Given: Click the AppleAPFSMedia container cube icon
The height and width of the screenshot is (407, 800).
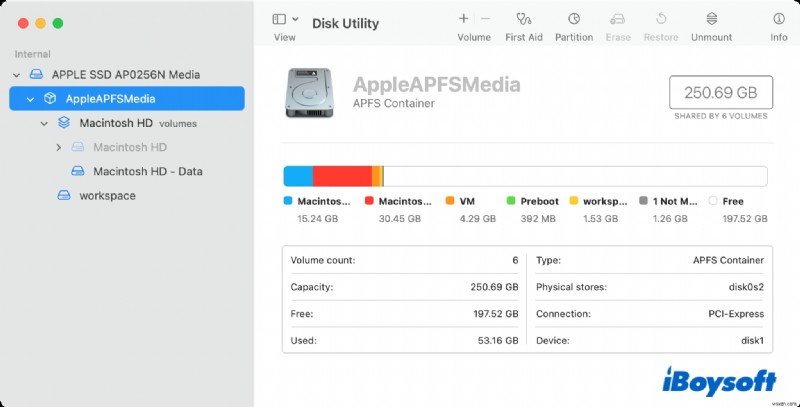Looking at the screenshot, I should 49,98.
